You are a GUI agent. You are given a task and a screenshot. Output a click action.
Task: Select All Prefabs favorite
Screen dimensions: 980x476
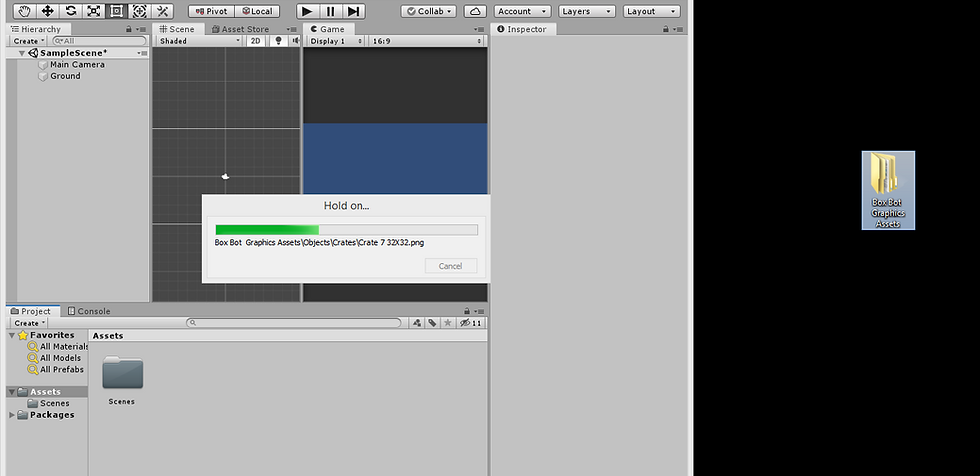click(56, 369)
